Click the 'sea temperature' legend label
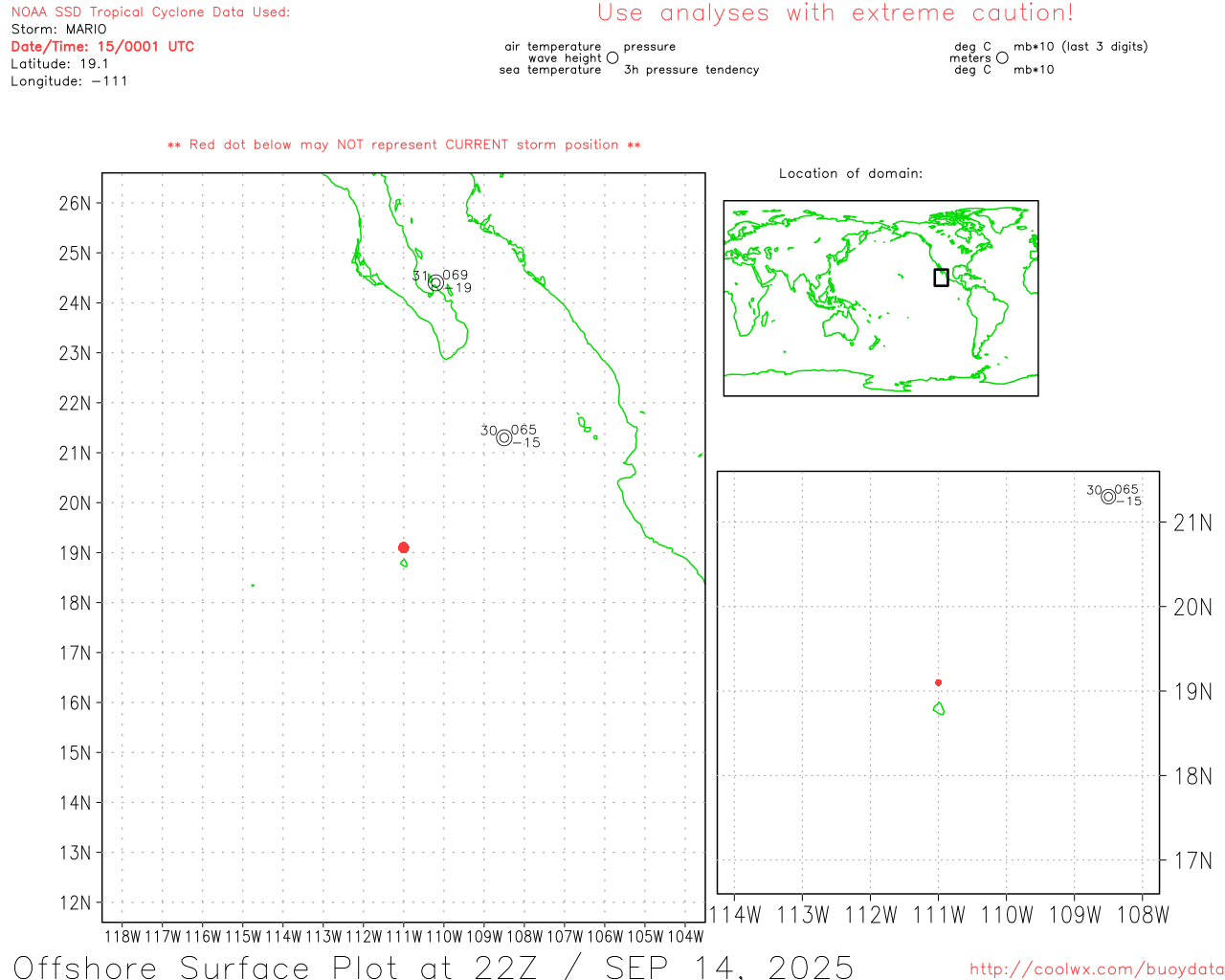 point(550,70)
